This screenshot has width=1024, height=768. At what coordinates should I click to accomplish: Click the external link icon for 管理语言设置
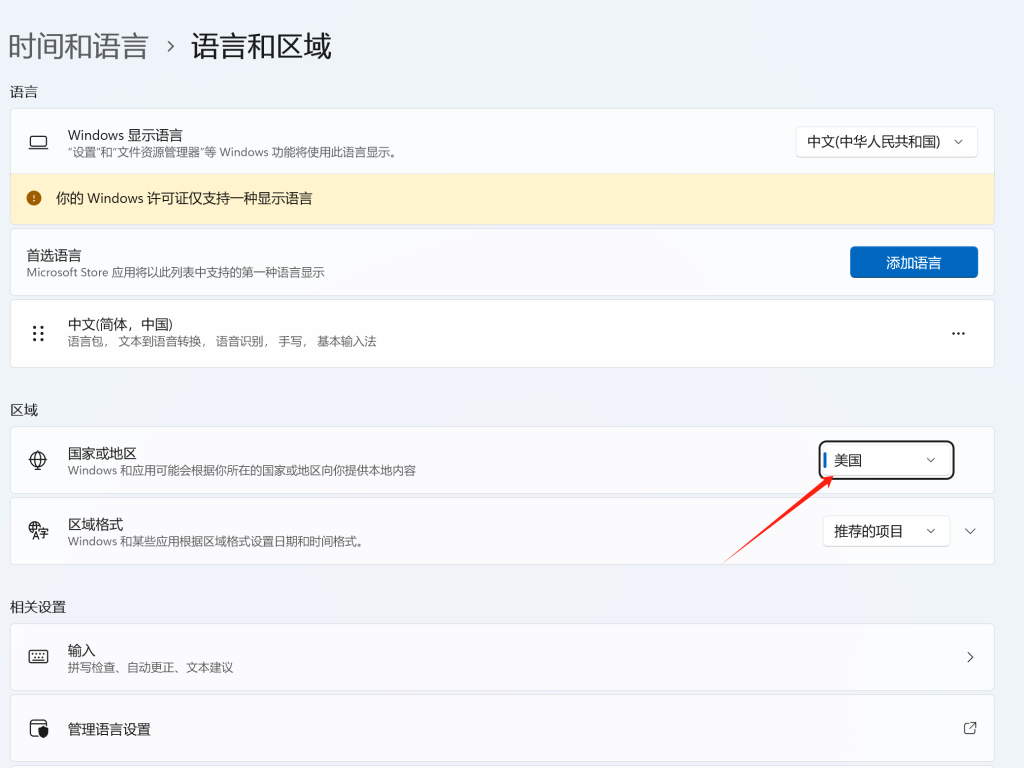(969, 729)
